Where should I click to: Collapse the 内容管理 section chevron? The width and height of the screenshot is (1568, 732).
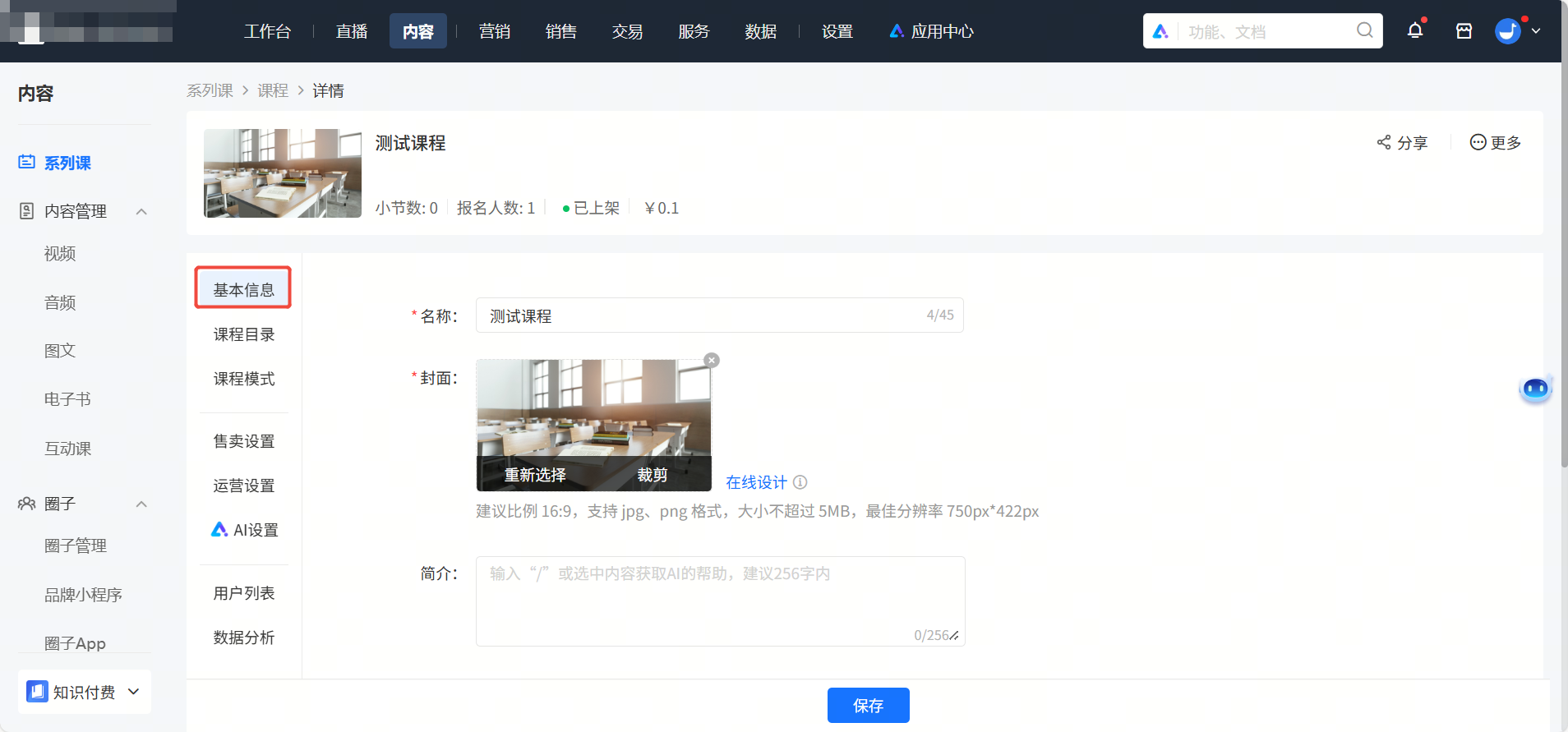tap(141, 211)
